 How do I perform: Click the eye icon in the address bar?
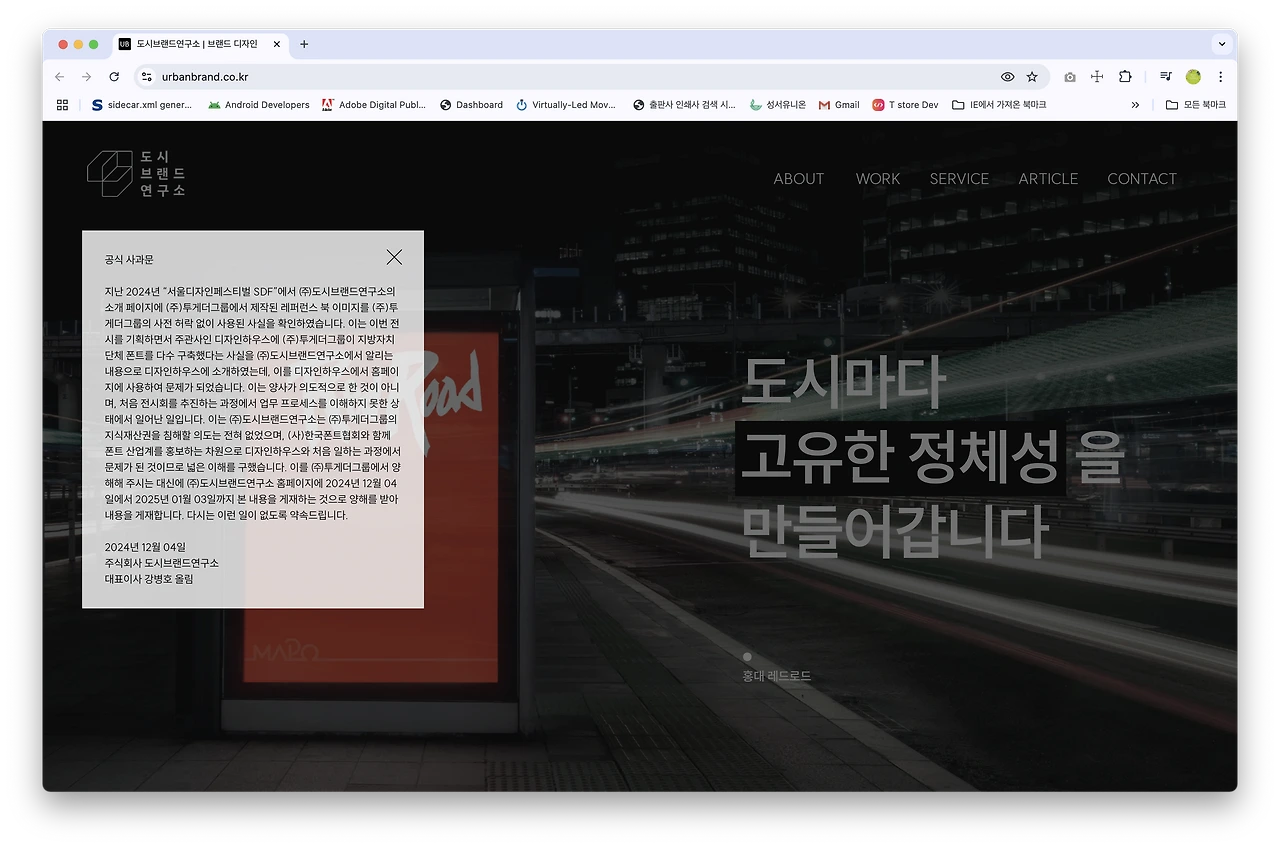tap(1007, 77)
